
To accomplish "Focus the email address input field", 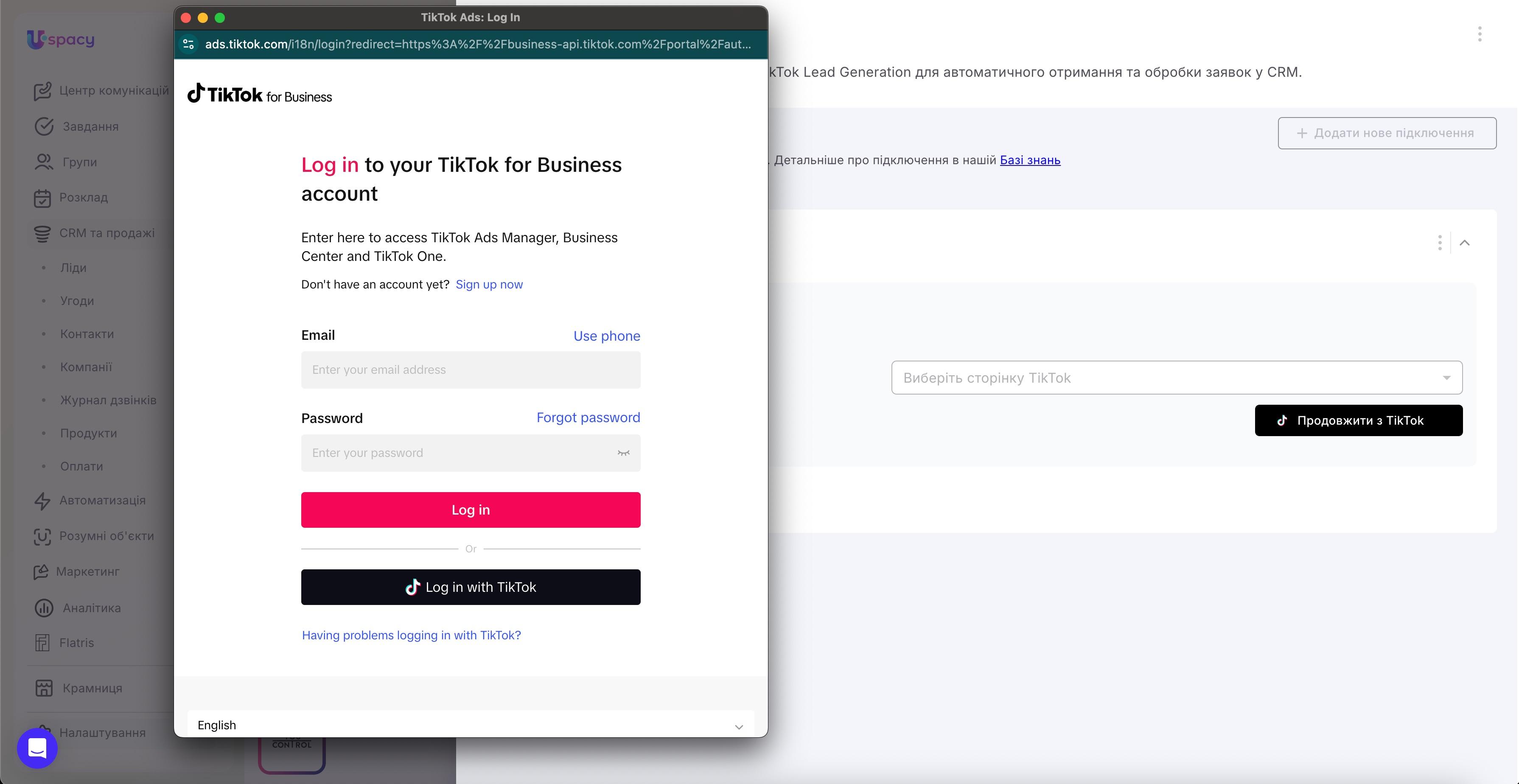I will tap(471, 370).
